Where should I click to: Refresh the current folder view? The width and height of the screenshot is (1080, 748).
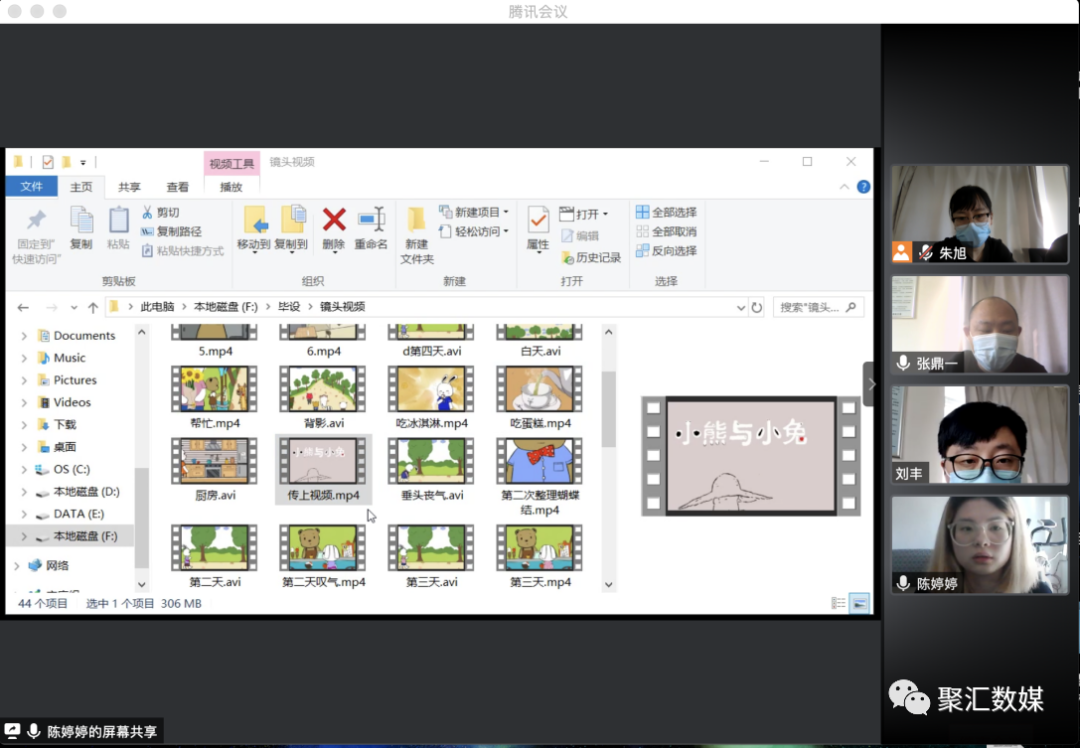click(x=757, y=308)
